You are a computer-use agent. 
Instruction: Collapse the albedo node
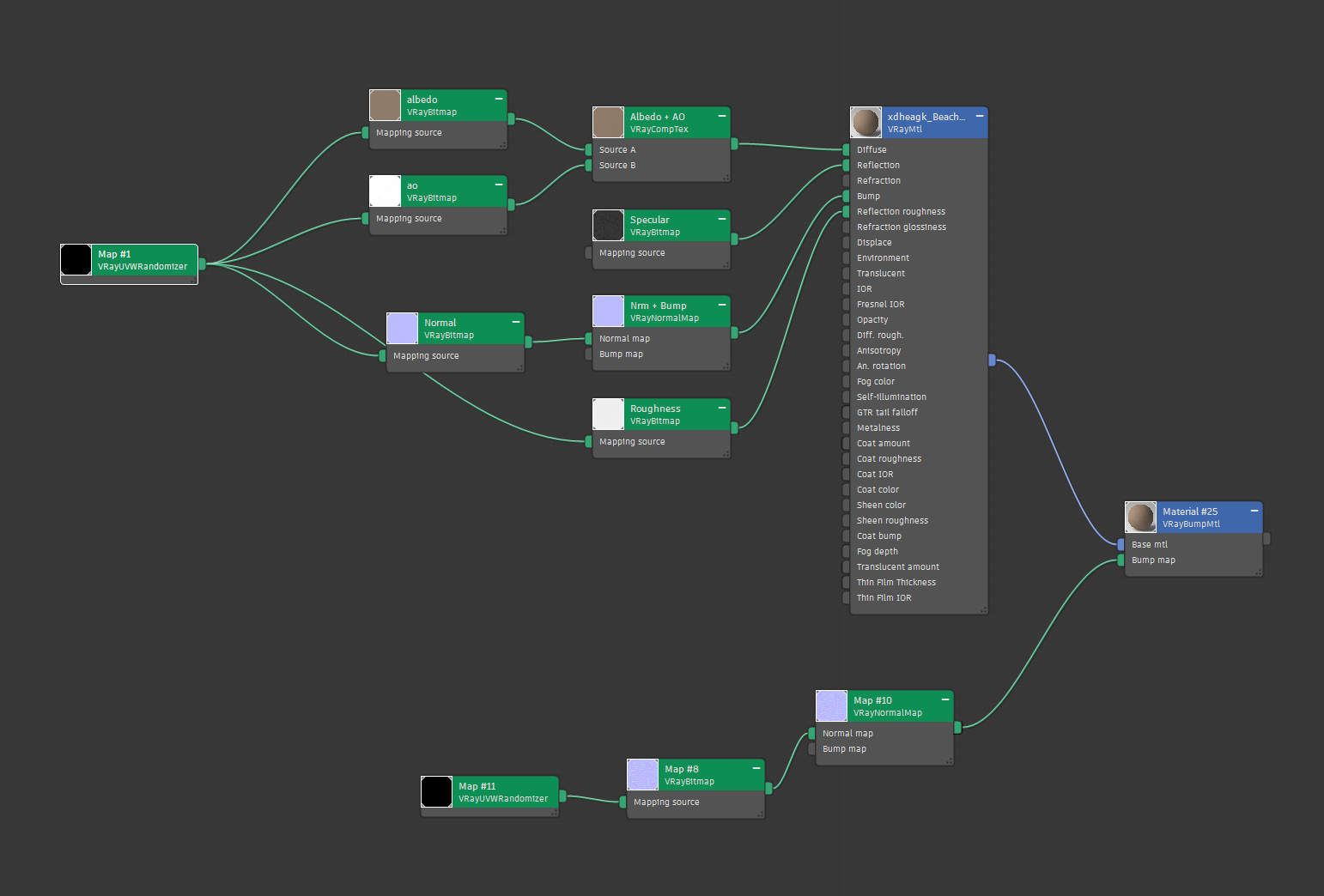499,99
